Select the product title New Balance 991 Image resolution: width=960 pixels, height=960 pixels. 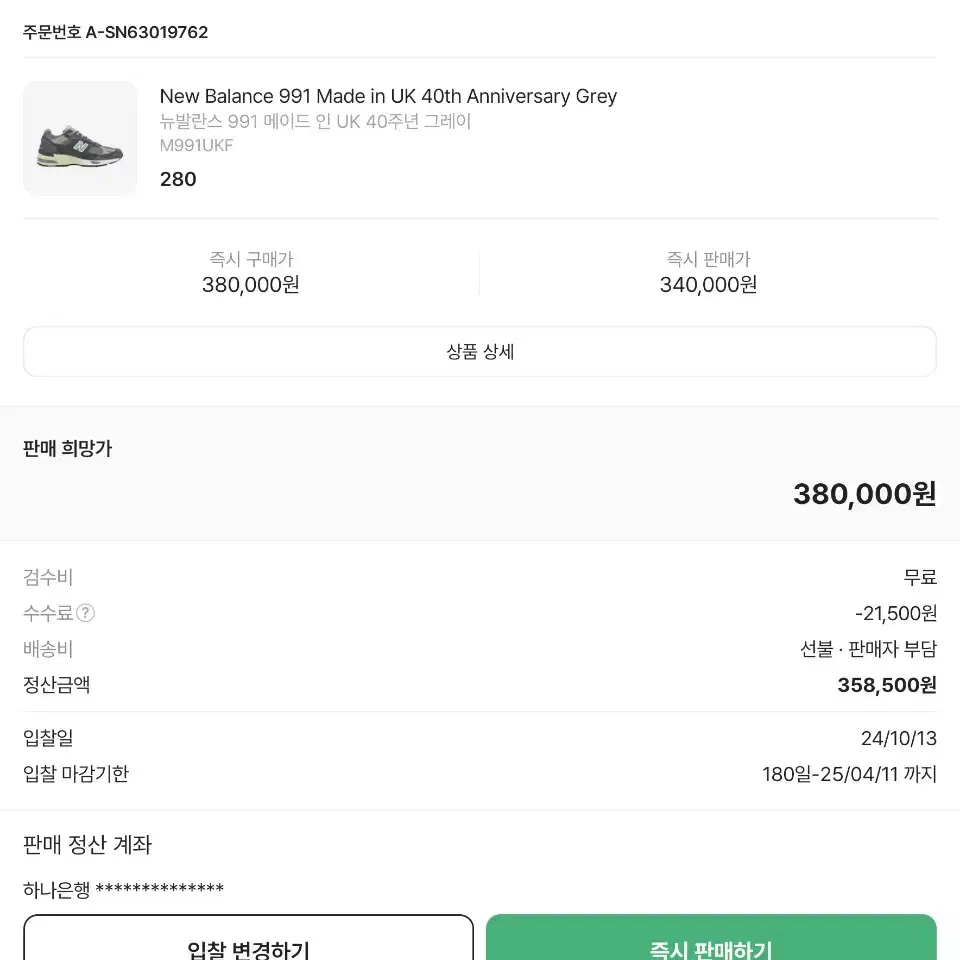[388, 96]
